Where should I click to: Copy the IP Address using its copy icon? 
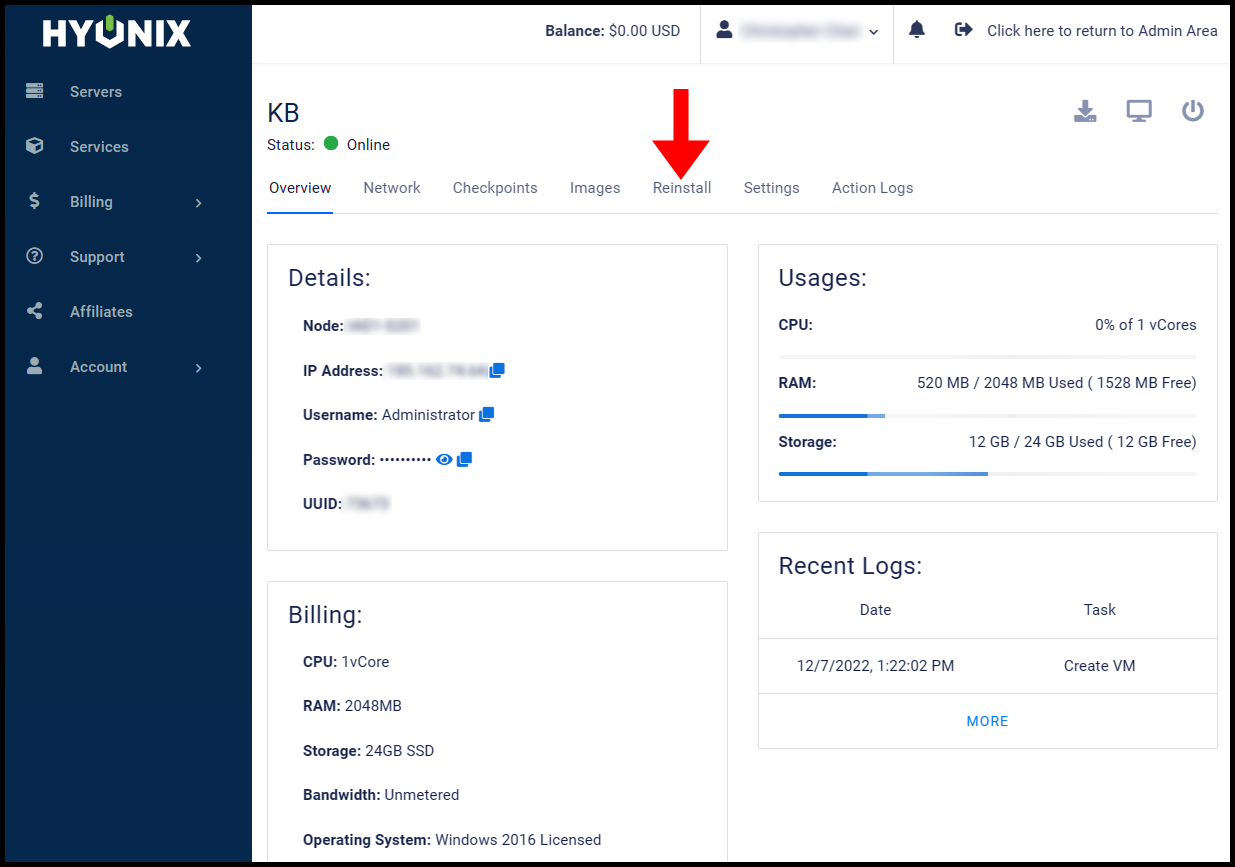(x=497, y=370)
